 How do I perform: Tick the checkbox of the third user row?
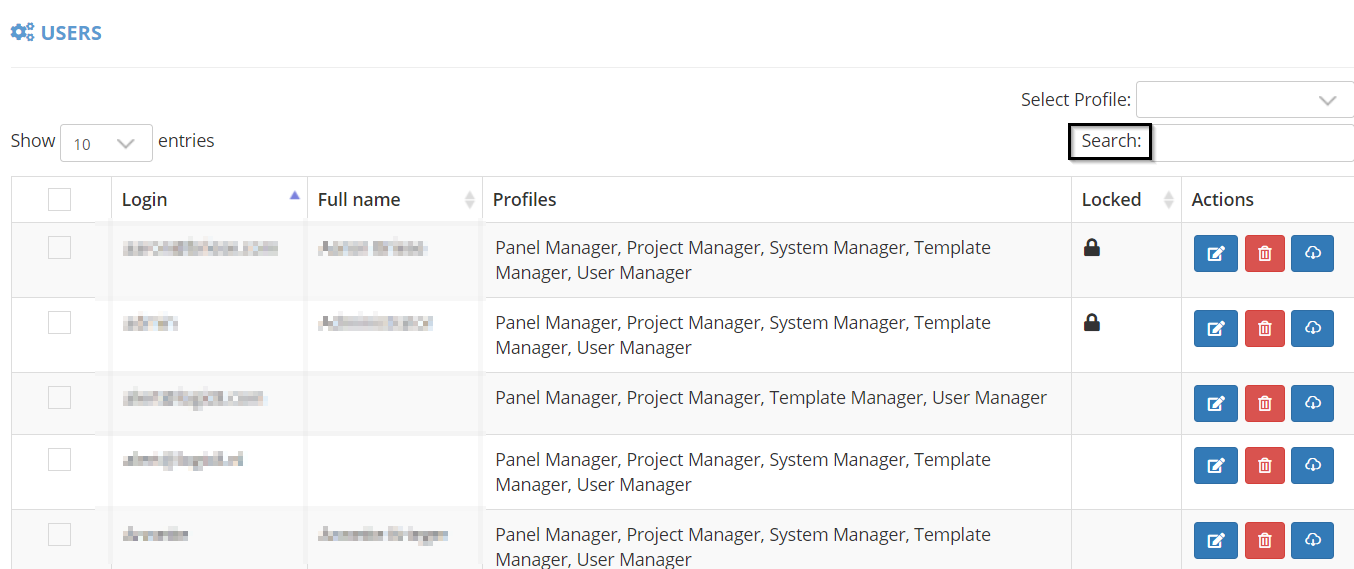click(60, 397)
